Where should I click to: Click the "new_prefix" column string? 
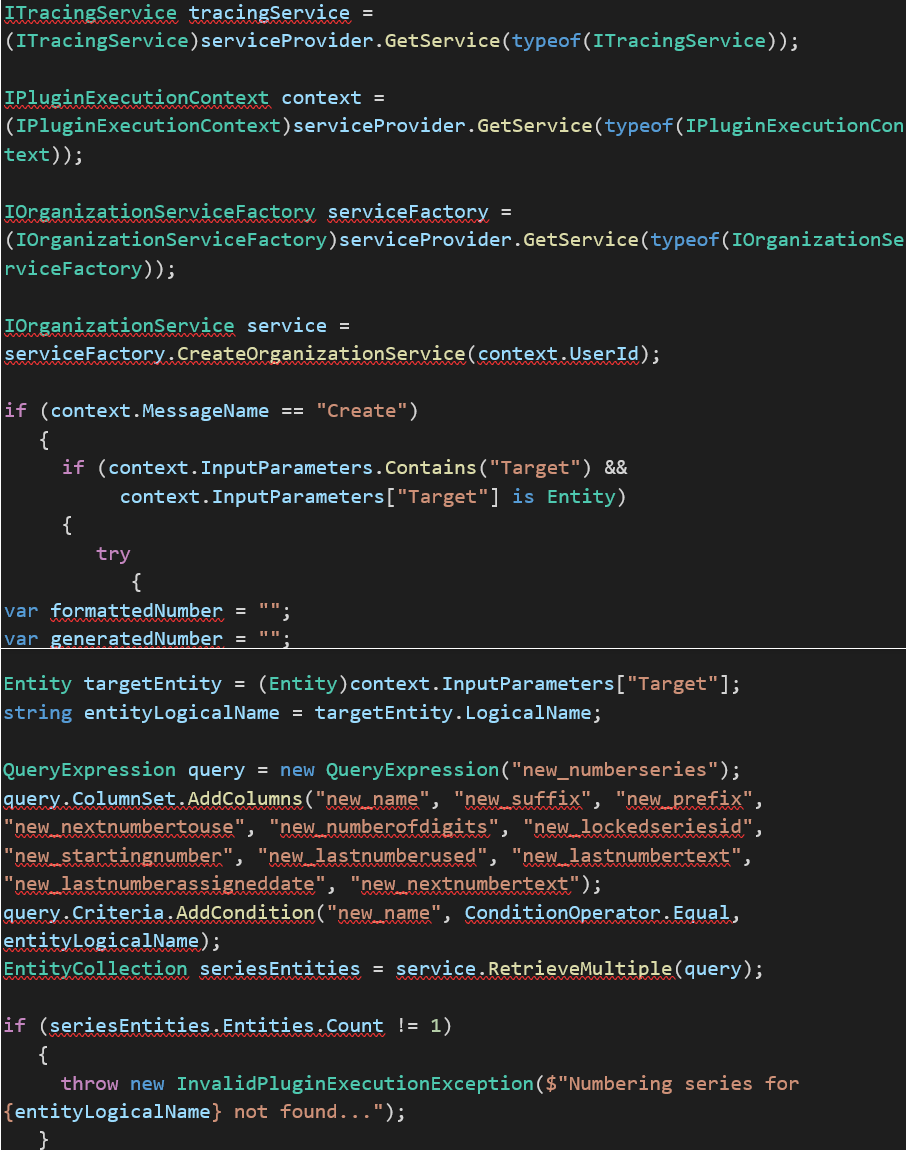[684, 799]
